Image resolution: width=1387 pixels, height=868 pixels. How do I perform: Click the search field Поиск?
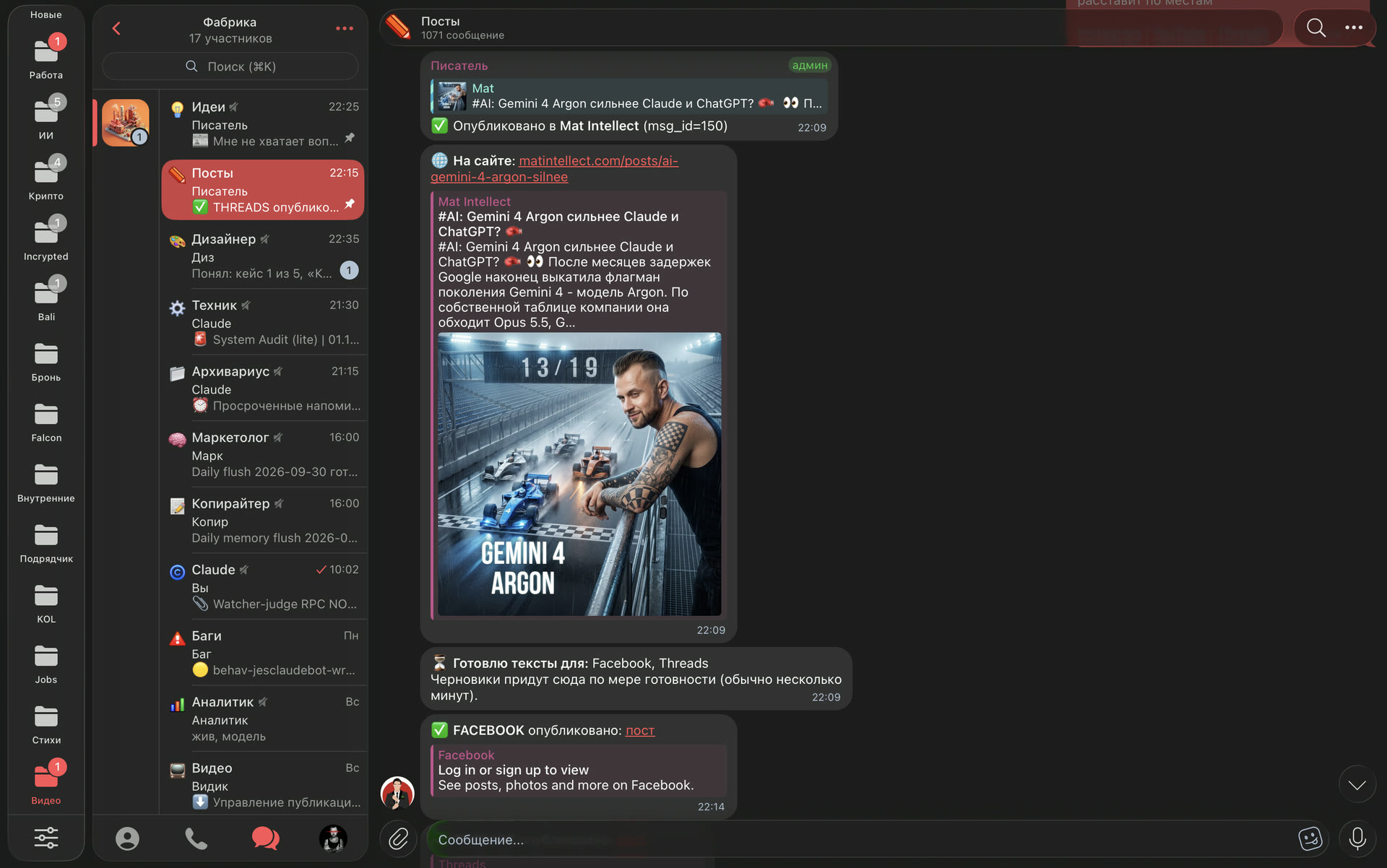[x=230, y=66]
